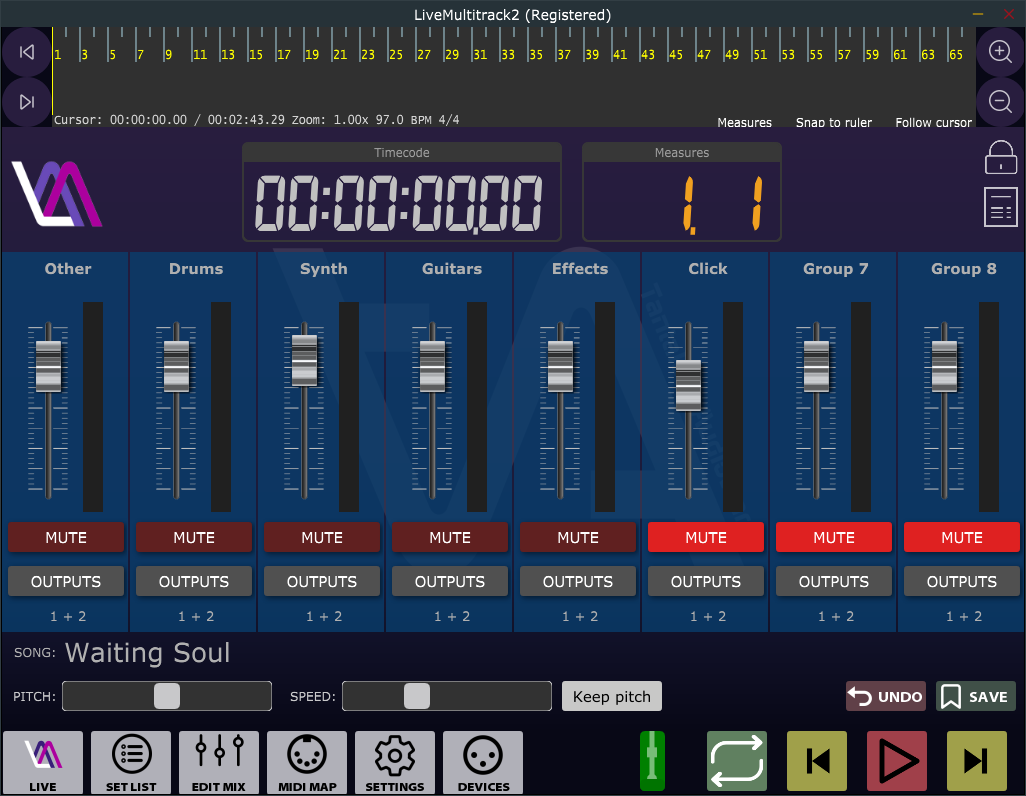Viewport: 1026px width, 796px height.
Task: Click the Drums group name label
Action: tap(196, 268)
